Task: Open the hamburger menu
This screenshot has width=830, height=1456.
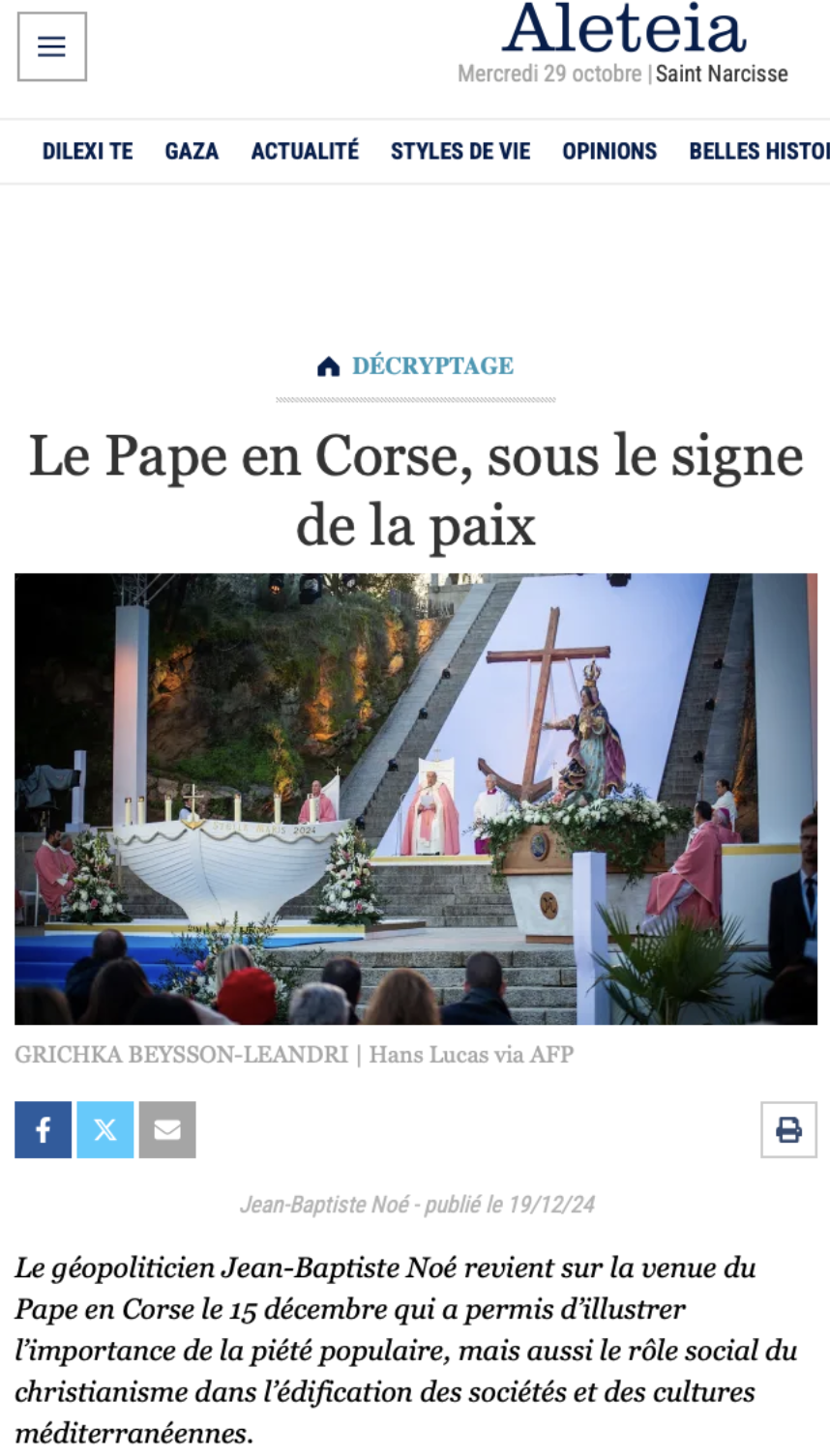Action: click(52, 46)
